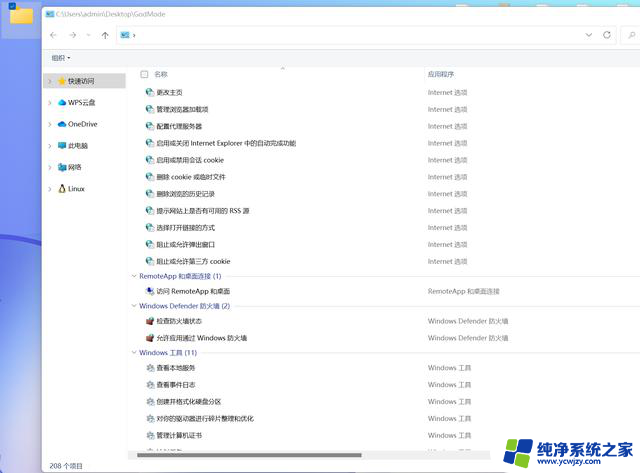Screen dimensions: 640x473
Task: Click gear icon next to 创建并格式化硬盘分区
Action: [150, 402]
